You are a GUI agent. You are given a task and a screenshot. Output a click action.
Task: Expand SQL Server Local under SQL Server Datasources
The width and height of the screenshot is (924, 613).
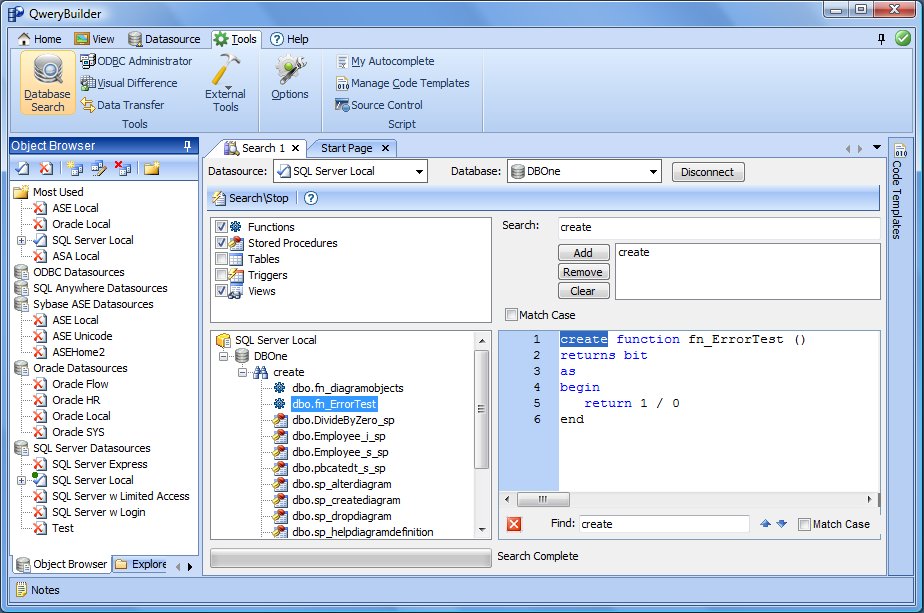(21, 480)
